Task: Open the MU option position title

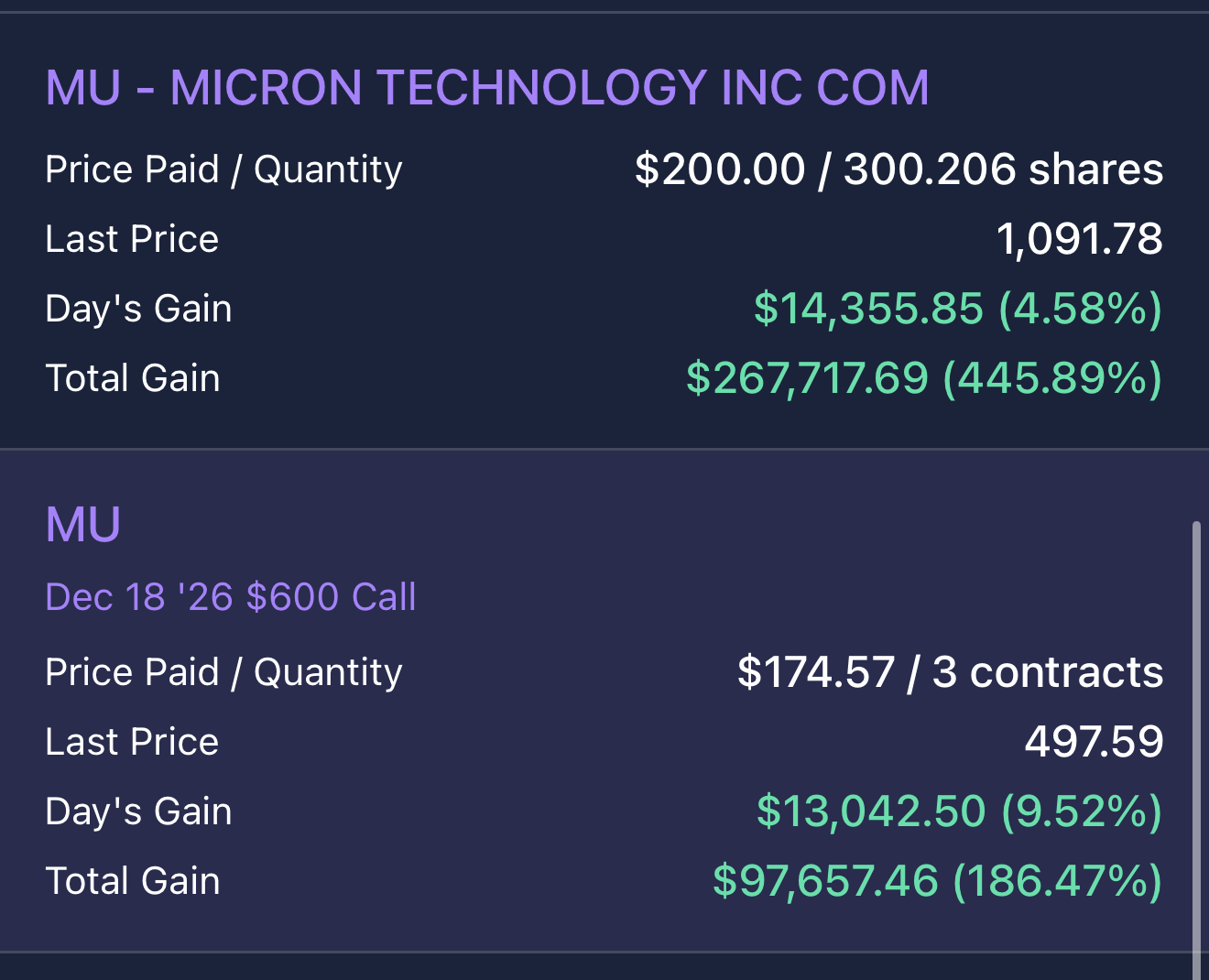Action: (83, 525)
